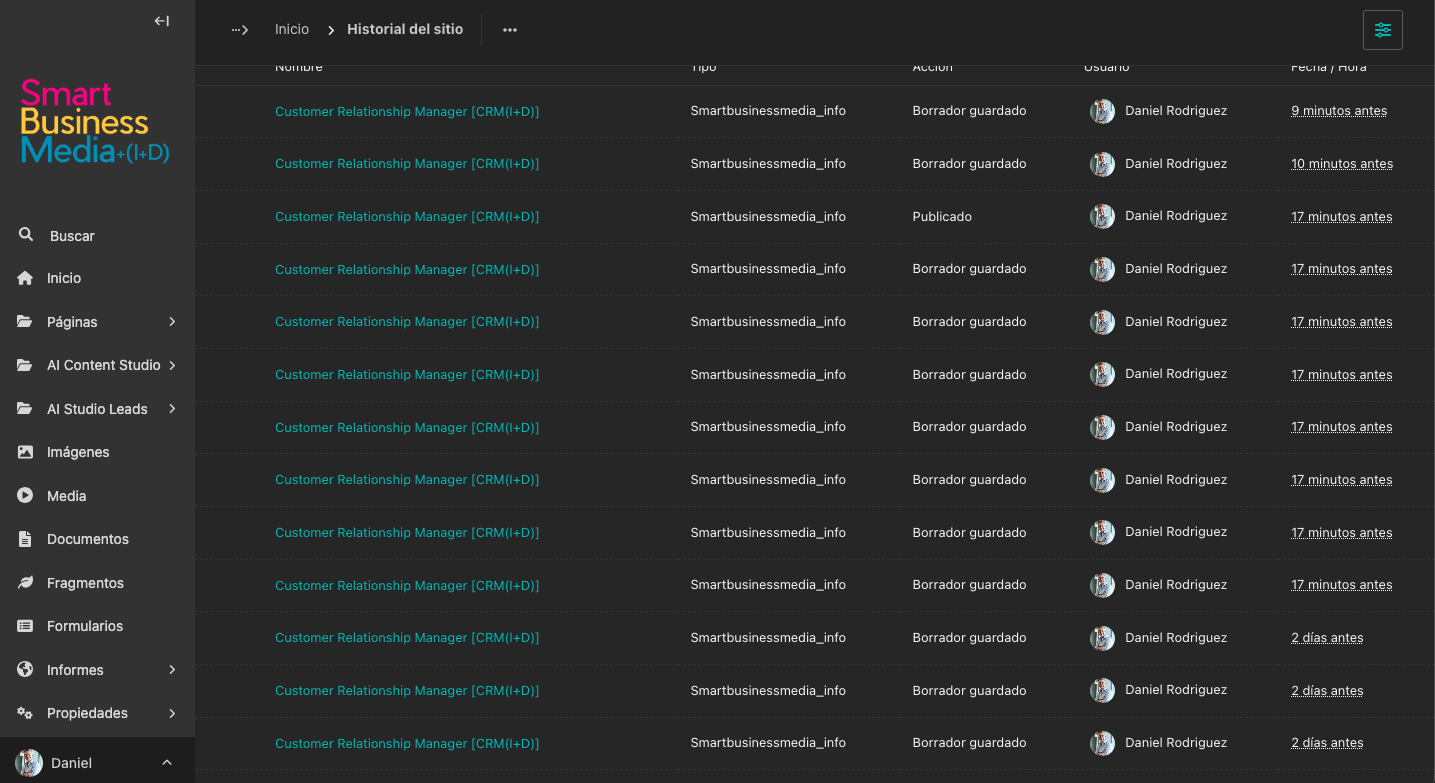Click the '9 minutos antes' timestamp
Image resolution: width=1435 pixels, height=783 pixels.
(1339, 111)
